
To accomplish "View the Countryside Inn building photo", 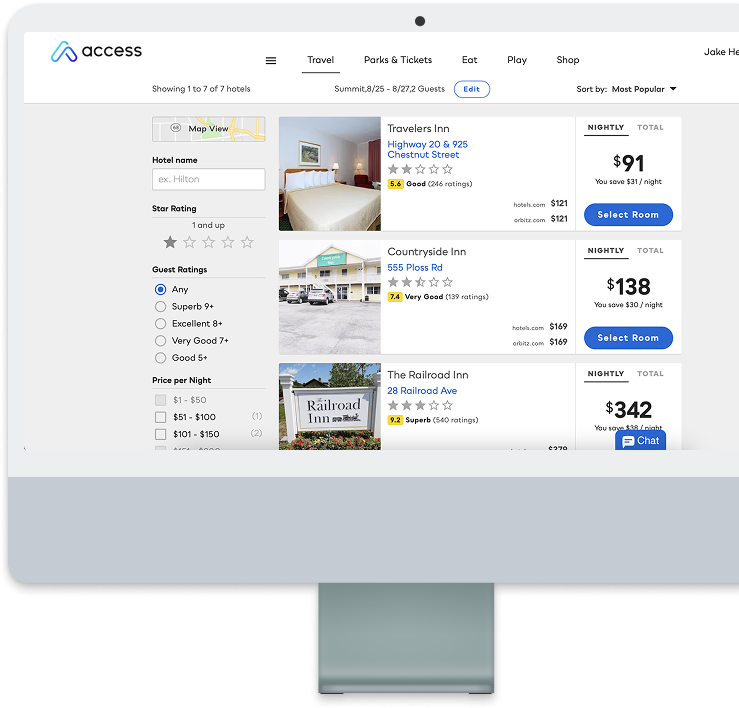I will tap(329, 297).
